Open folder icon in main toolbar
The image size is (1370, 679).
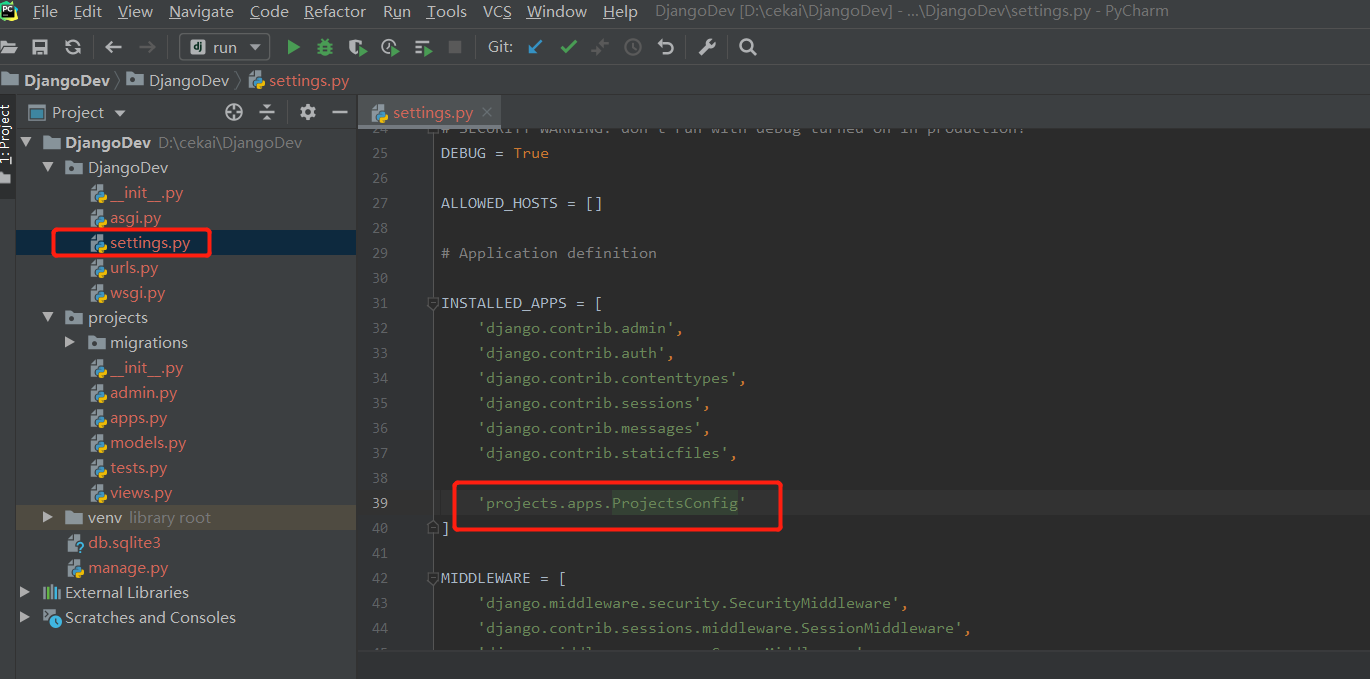coord(9,47)
